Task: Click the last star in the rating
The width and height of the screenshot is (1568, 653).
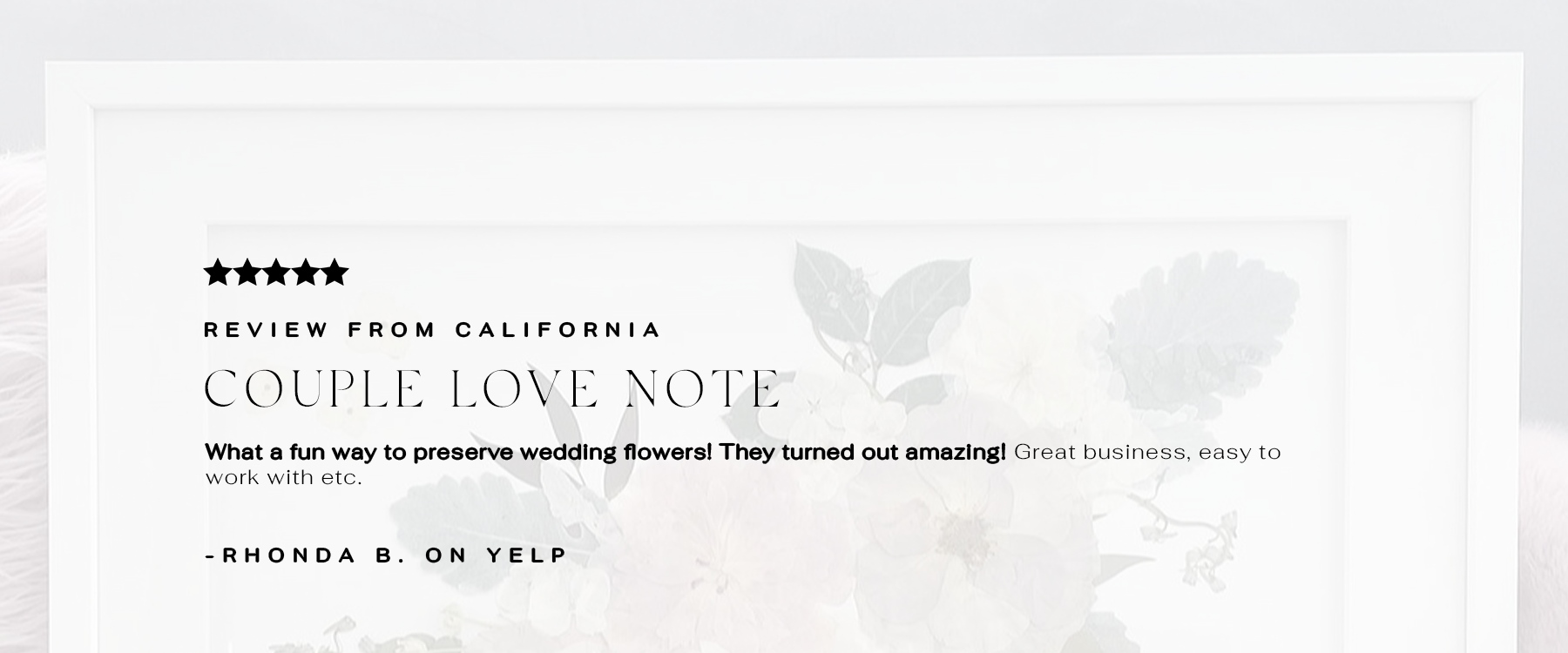Action: (x=335, y=273)
